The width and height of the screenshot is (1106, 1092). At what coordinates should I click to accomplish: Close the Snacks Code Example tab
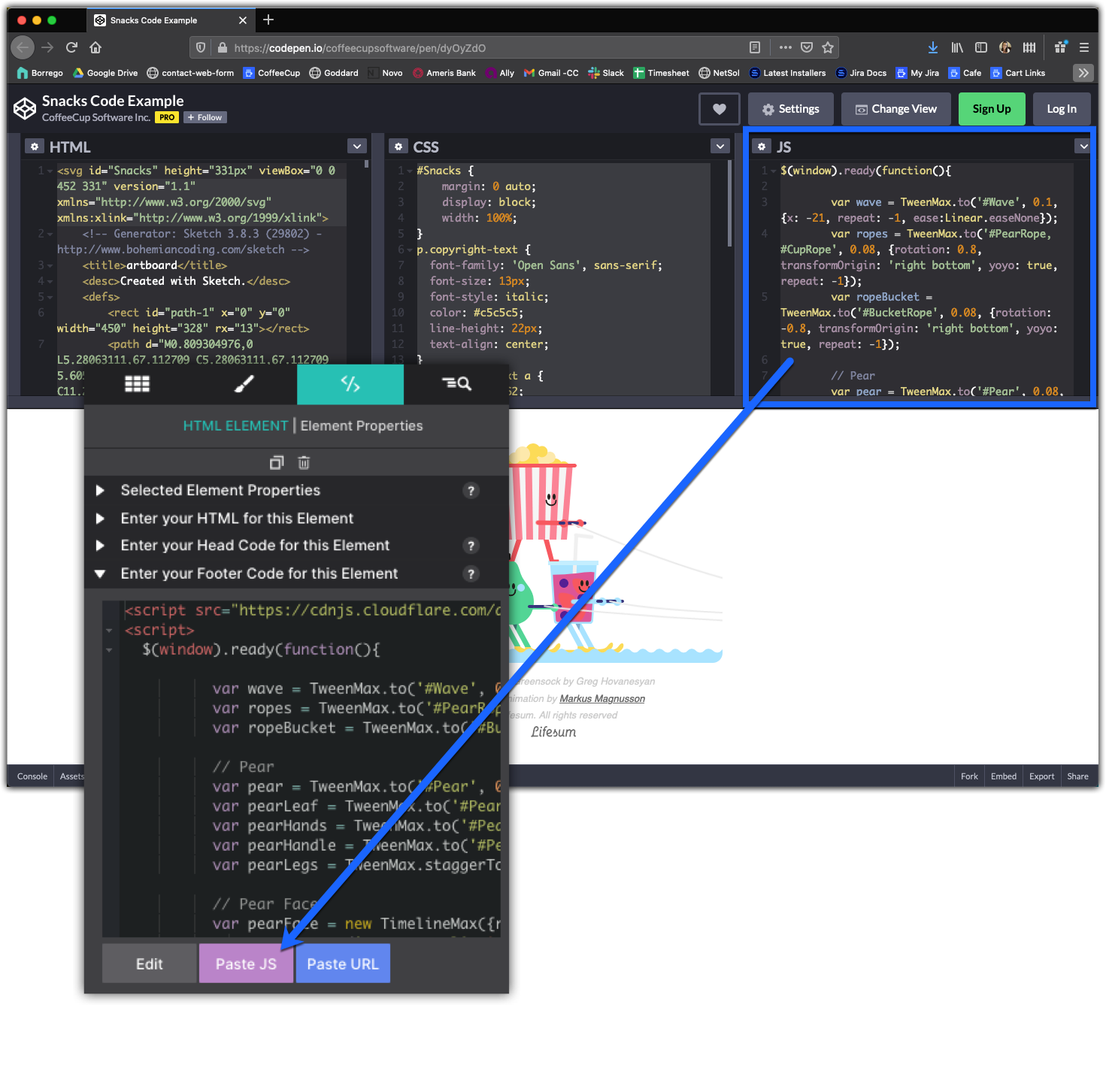click(x=242, y=20)
